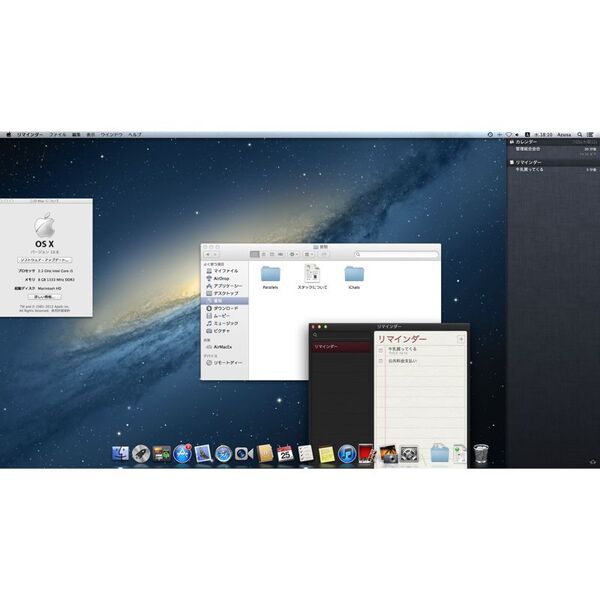Select アプリケーション in Finder sidebar
600x600 pixels.
coord(225,286)
